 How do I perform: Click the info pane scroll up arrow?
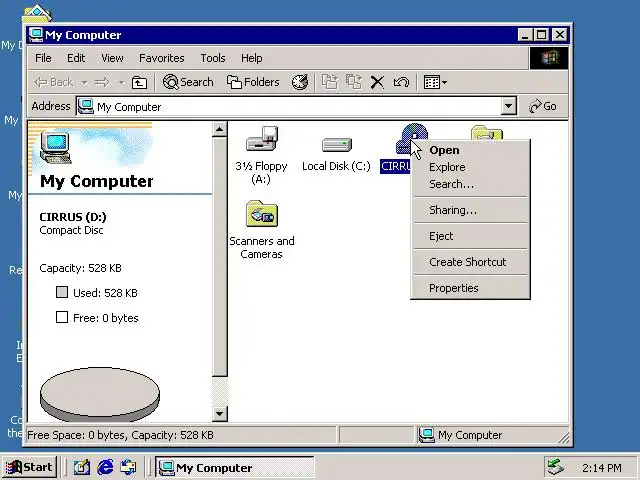pyautogui.click(x=220, y=129)
